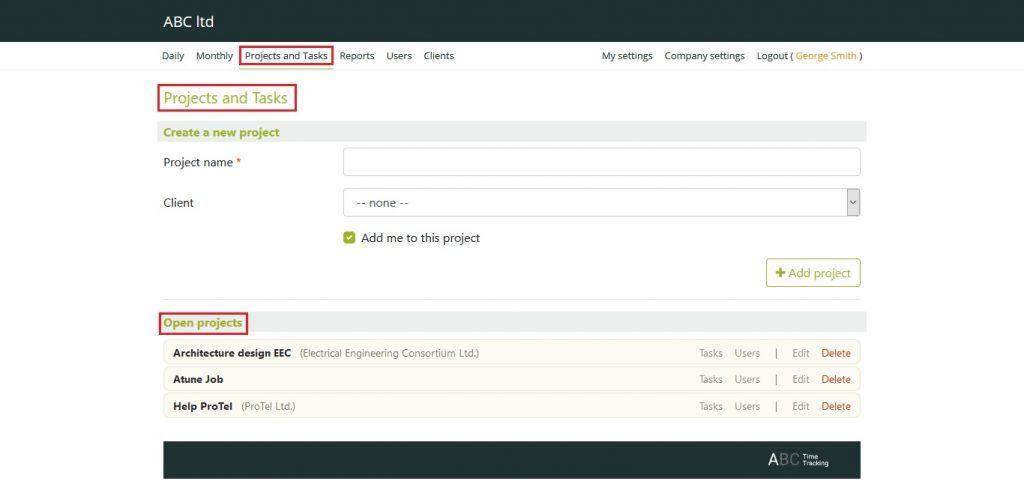The width and height of the screenshot is (1024, 490).
Task: Click the ABC Time Tracking footer logo
Action: (x=798, y=460)
